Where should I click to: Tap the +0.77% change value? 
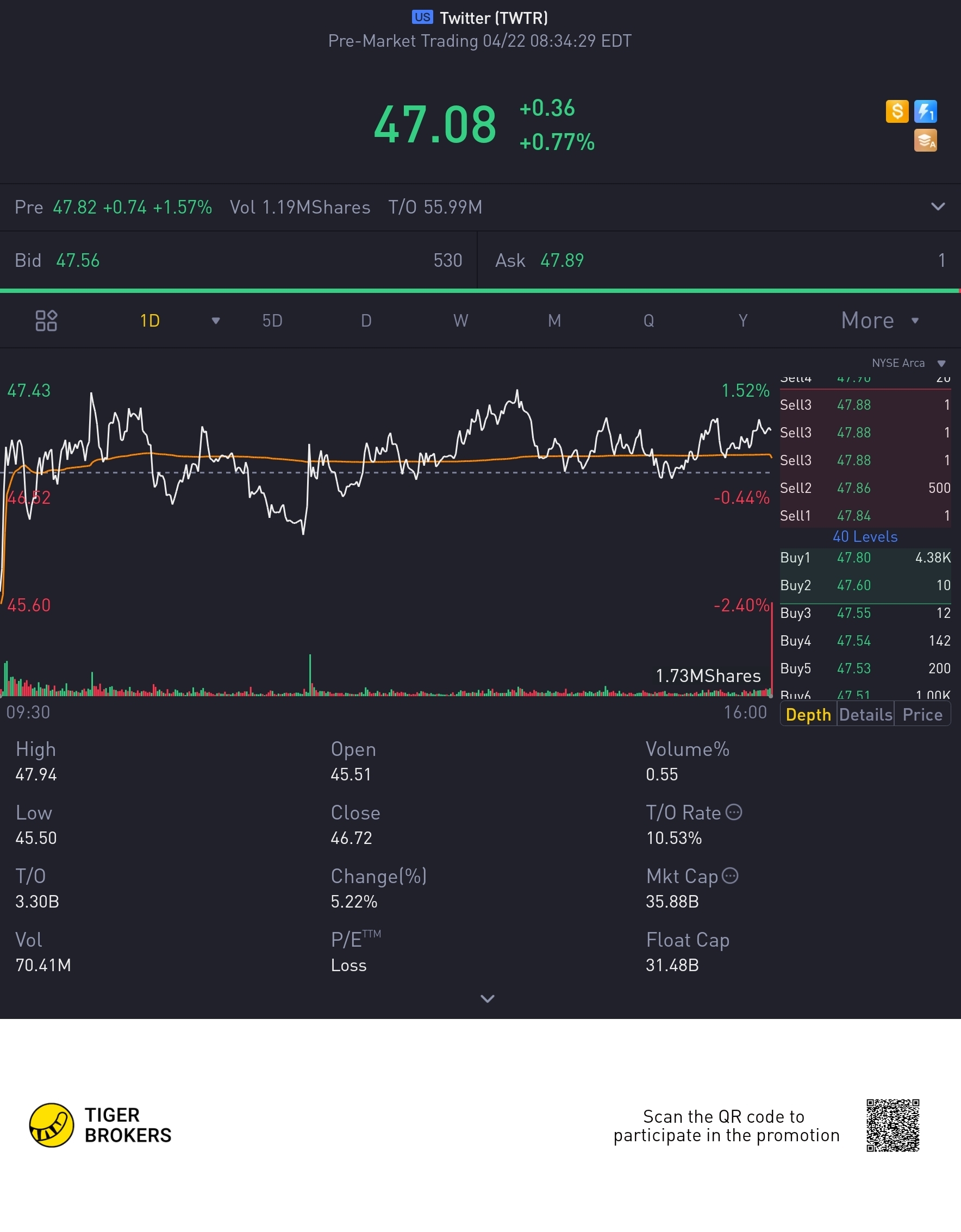tap(557, 142)
